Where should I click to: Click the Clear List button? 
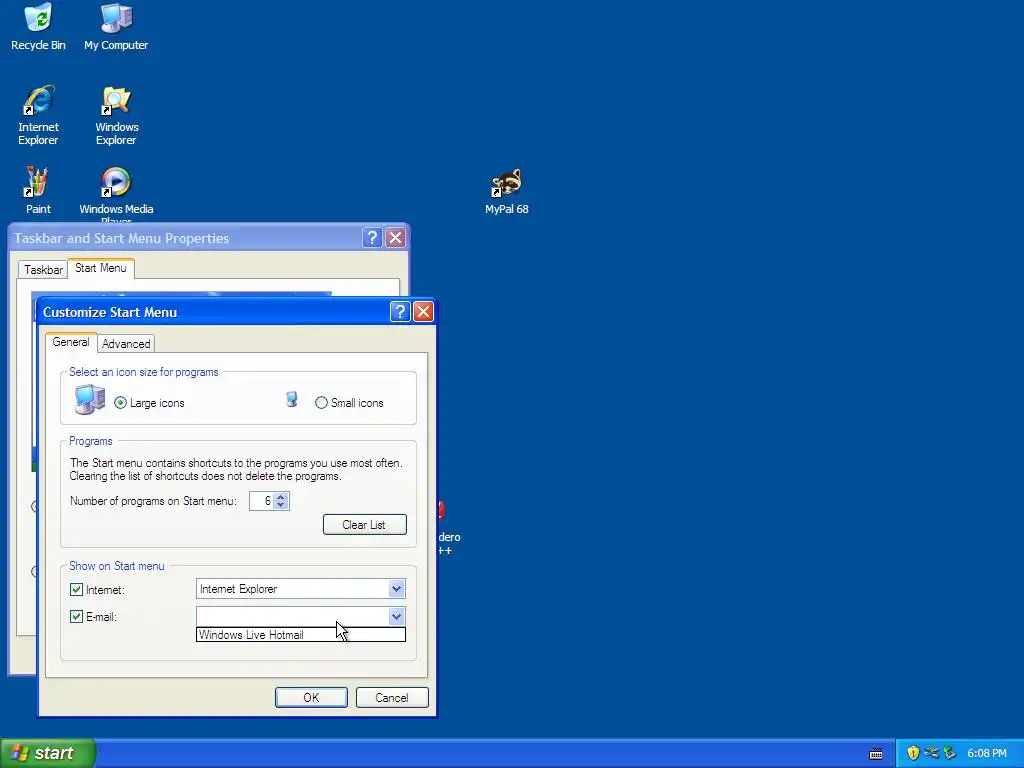point(364,524)
